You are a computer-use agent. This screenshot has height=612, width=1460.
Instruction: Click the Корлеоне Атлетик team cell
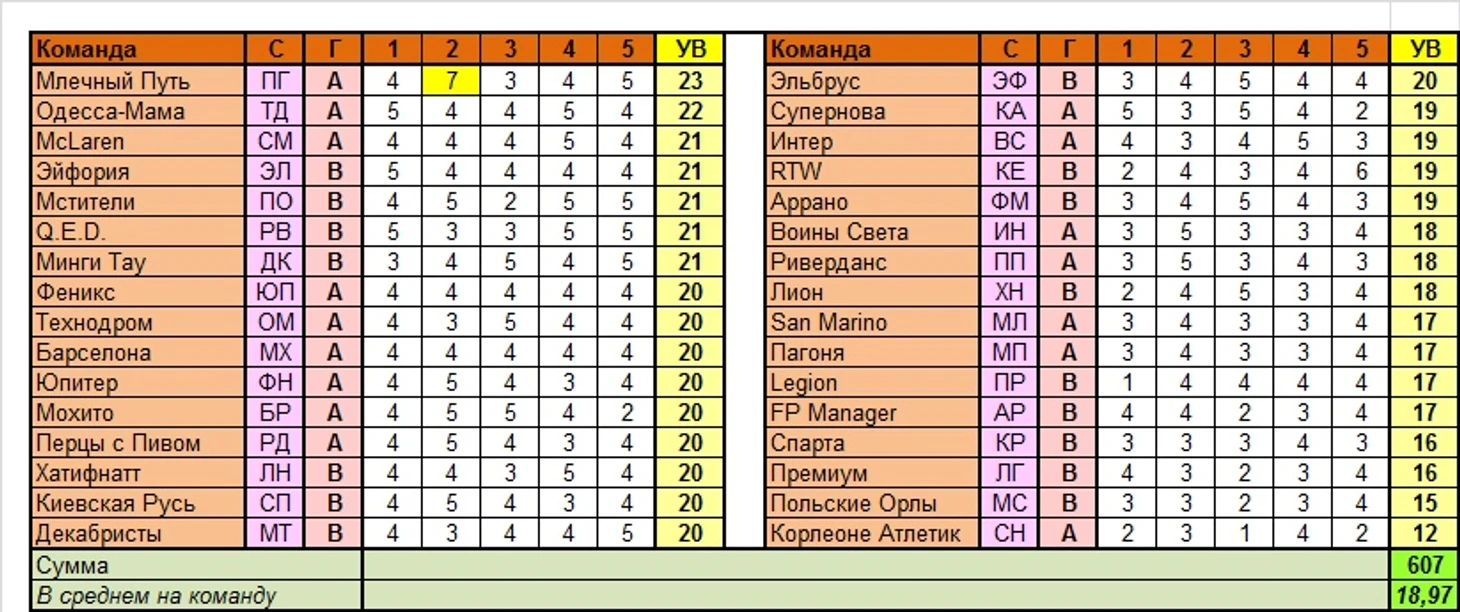click(873, 533)
